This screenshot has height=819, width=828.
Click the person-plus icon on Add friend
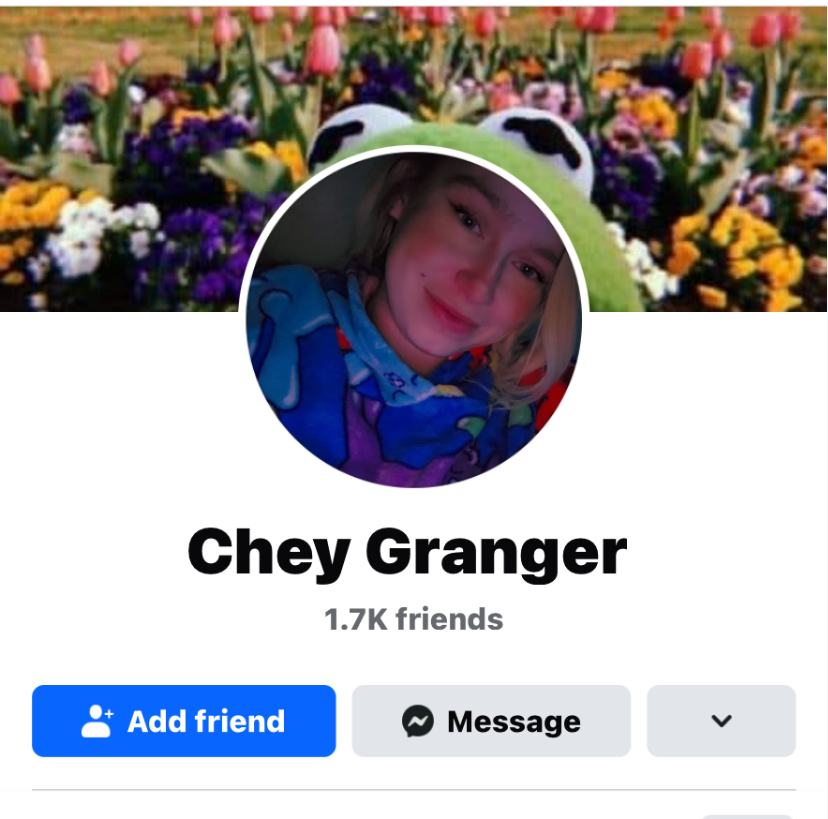pos(98,721)
